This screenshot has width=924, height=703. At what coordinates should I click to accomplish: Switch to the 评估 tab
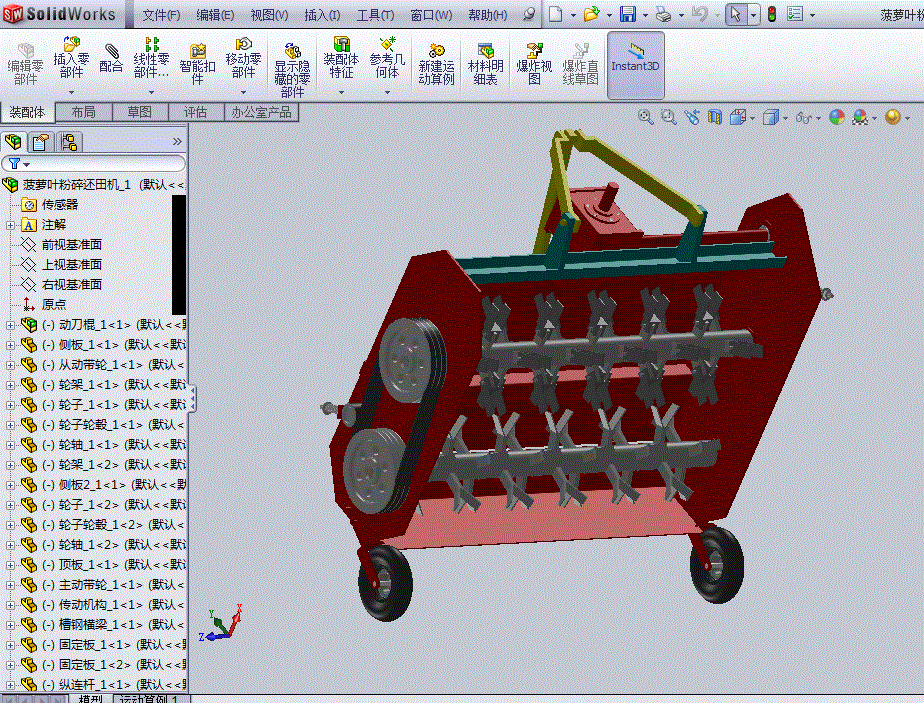pyautogui.click(x=195, y=112)
